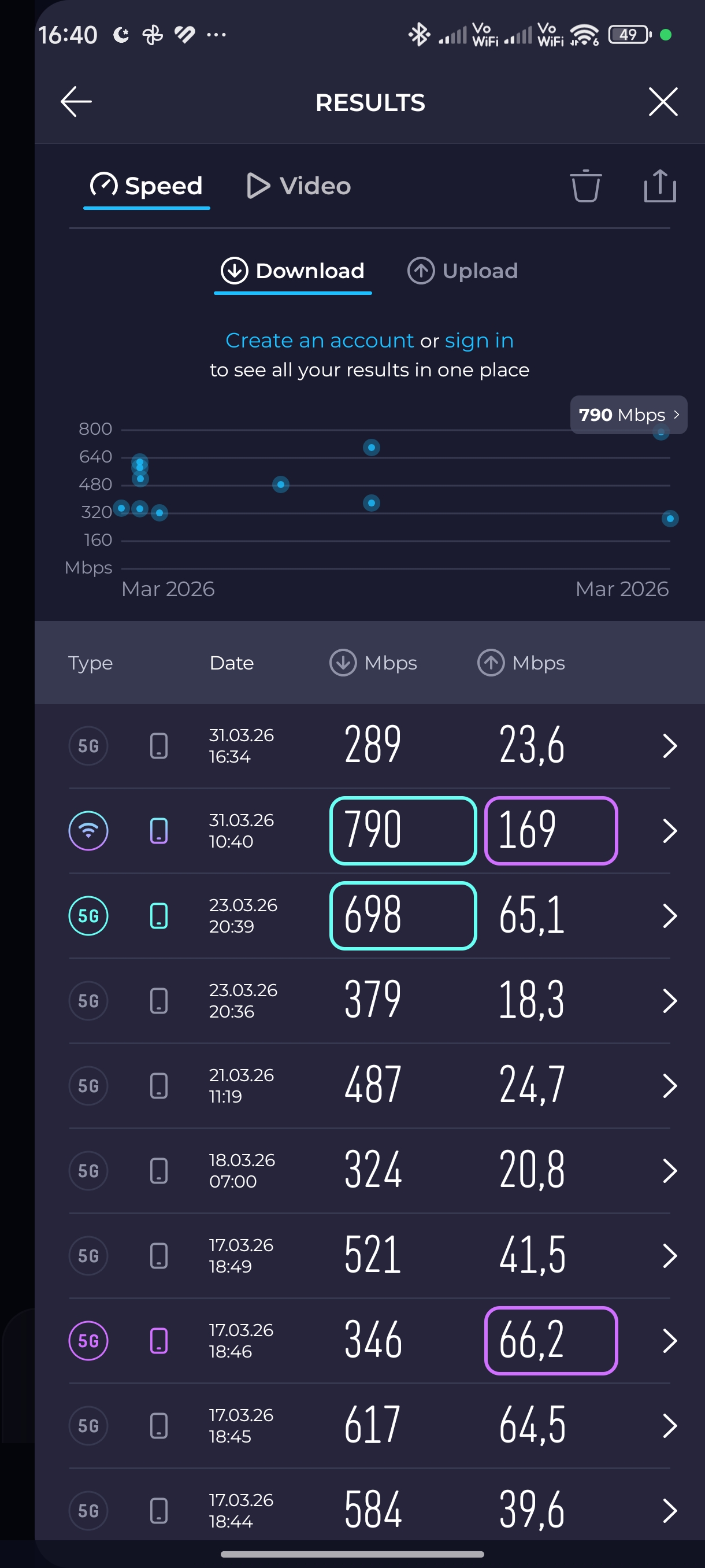Tap the Wi-Fi type icon for the 10:40 result
705x1568 pixels.
(88, 831)
